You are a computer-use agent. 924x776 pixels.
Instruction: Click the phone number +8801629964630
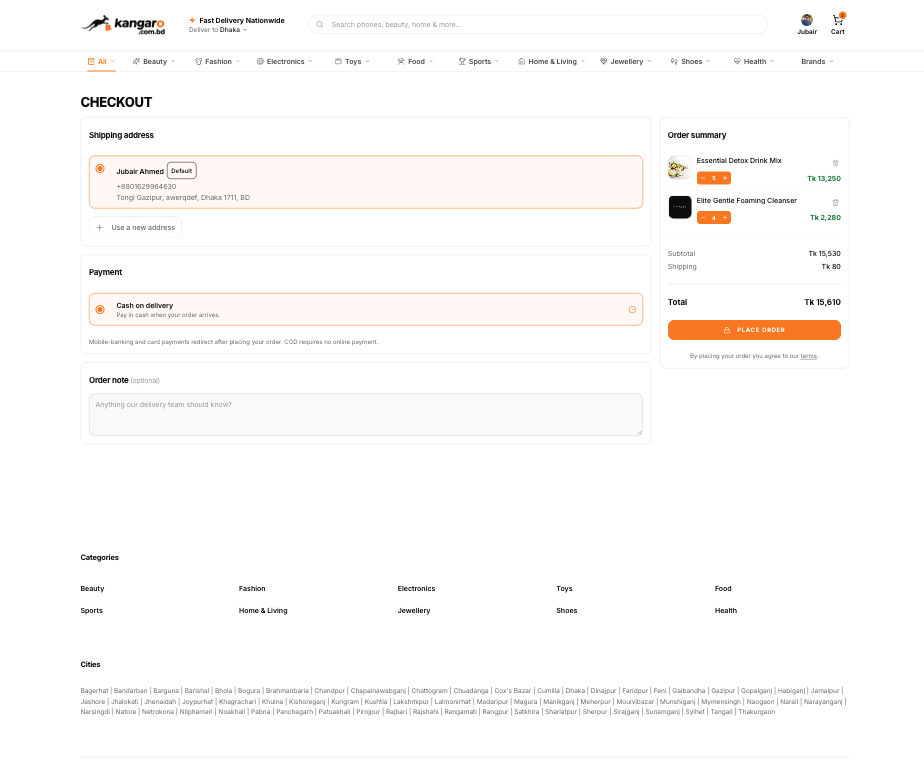[x=146, y=187]
